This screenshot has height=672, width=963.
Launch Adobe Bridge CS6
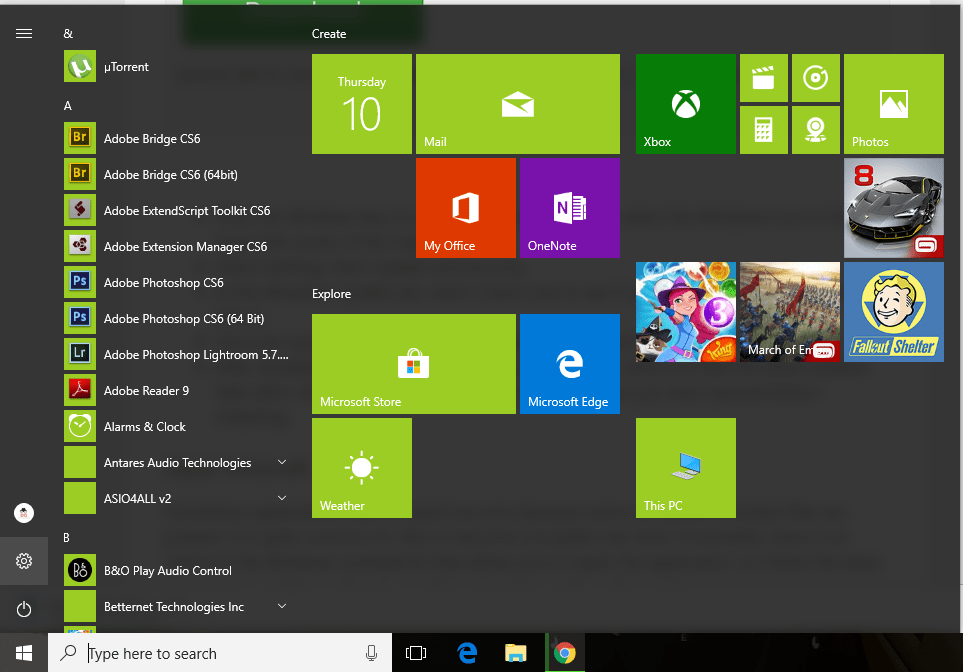click(178, 138)
